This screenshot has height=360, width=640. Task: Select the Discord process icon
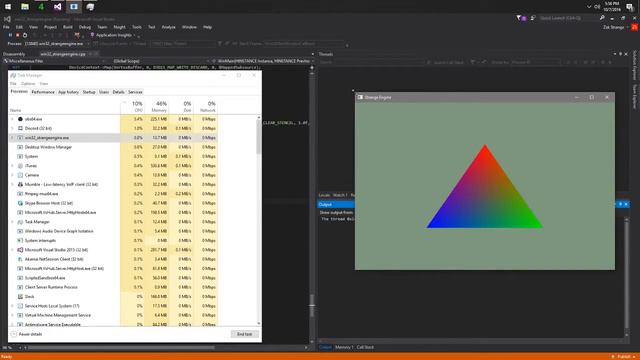(20, 128)
